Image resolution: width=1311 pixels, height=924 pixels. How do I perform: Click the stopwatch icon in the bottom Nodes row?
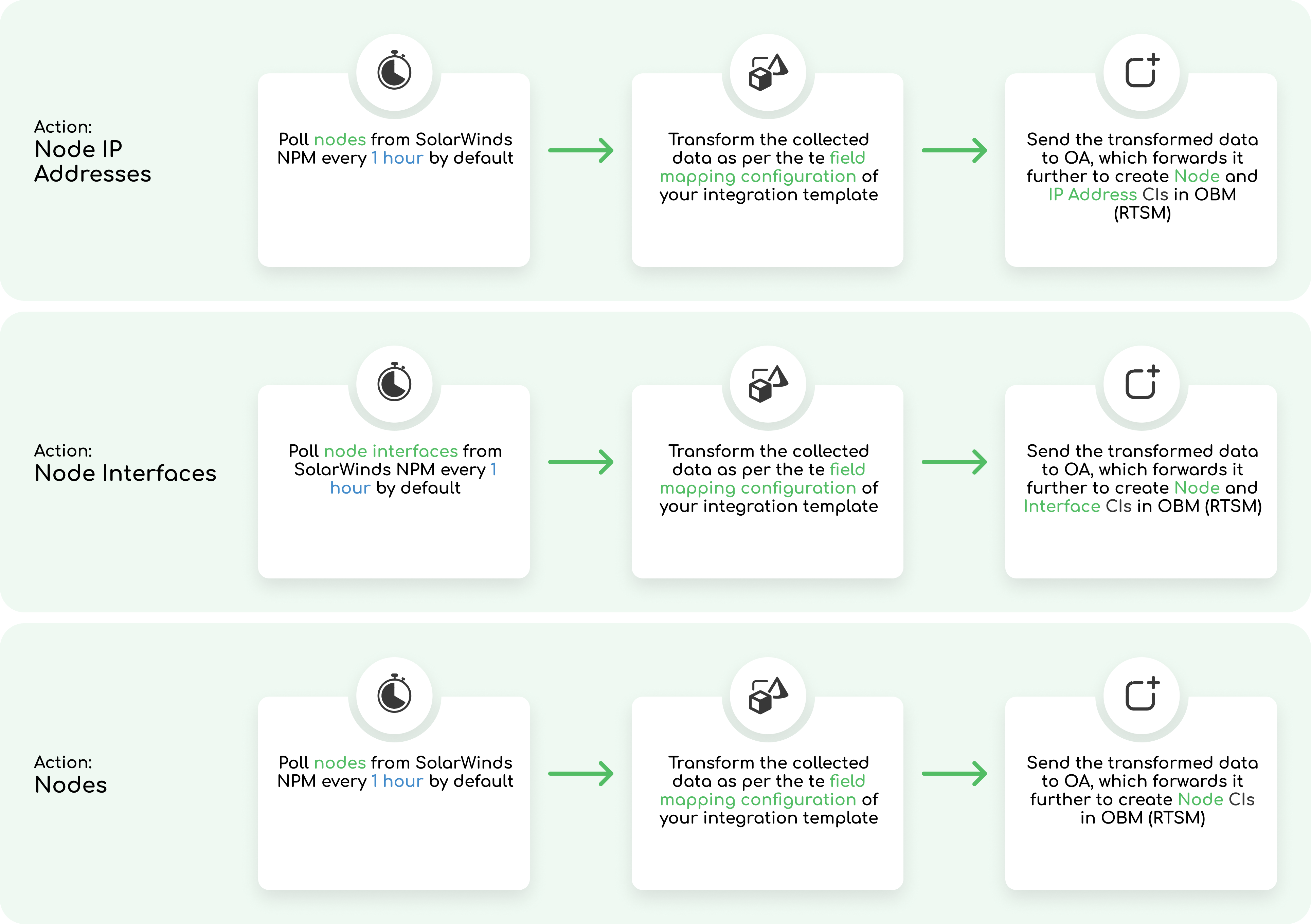(x=394, y=694)
